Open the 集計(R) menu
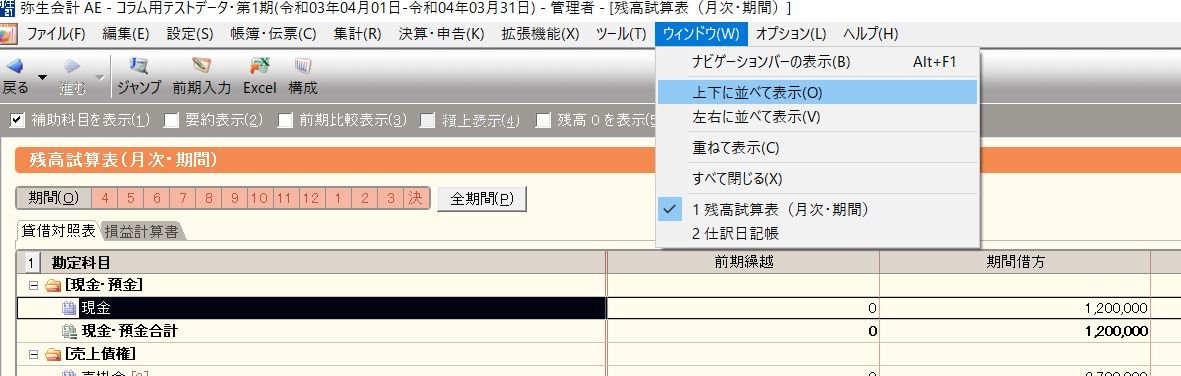1181x376 pixels. pos(358,34)
